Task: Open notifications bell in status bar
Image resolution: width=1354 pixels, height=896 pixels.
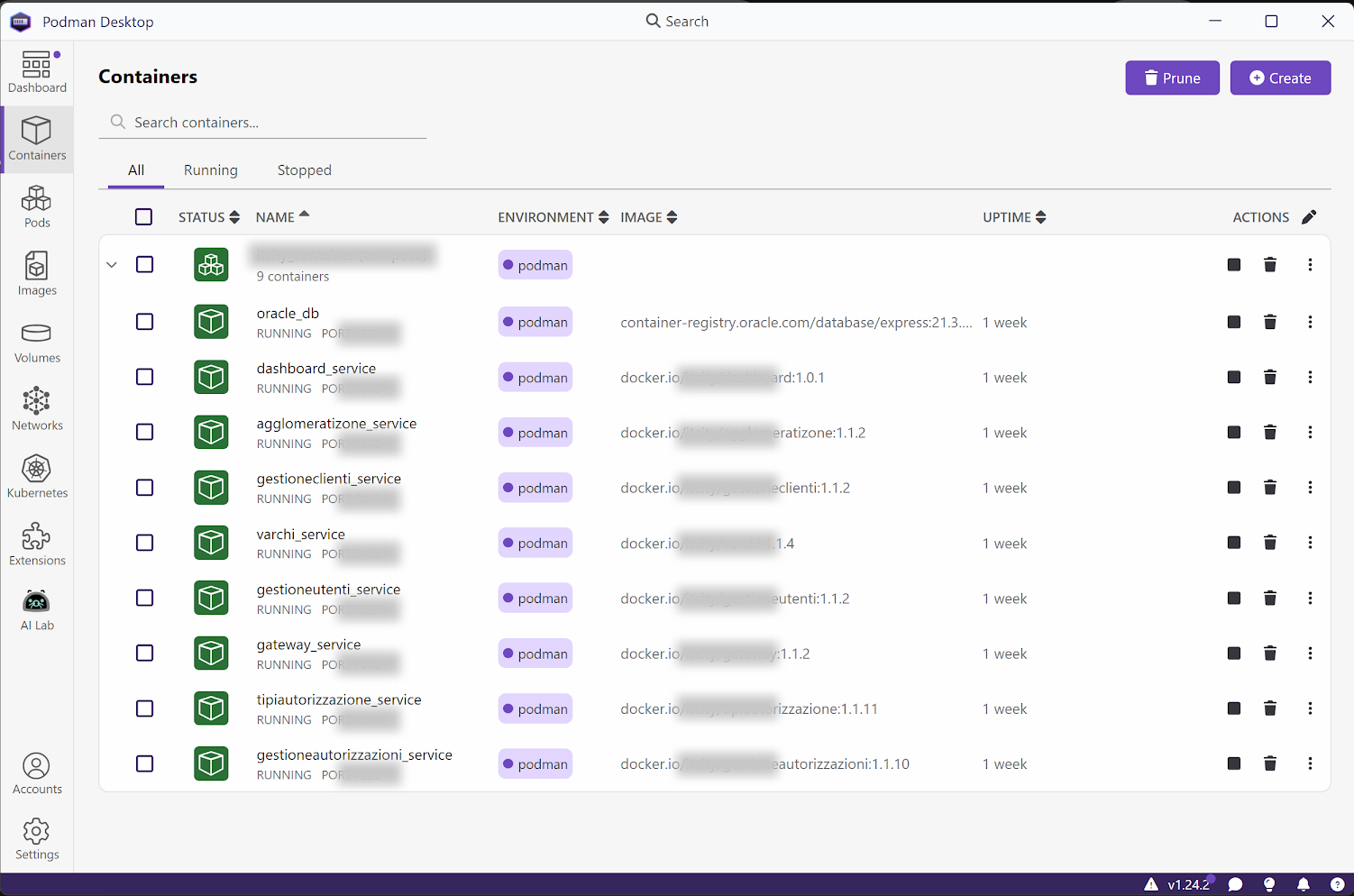Action: [x=1304, y=884]
